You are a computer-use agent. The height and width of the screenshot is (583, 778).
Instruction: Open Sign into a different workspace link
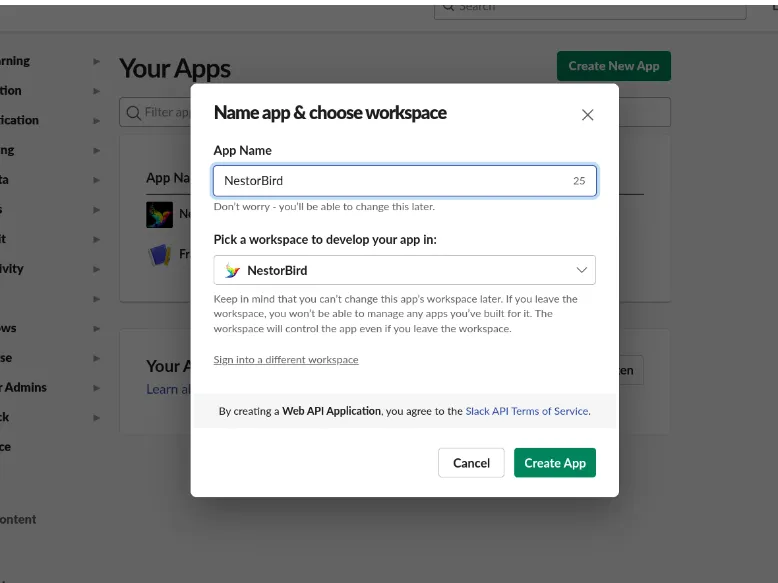(286, 360)
